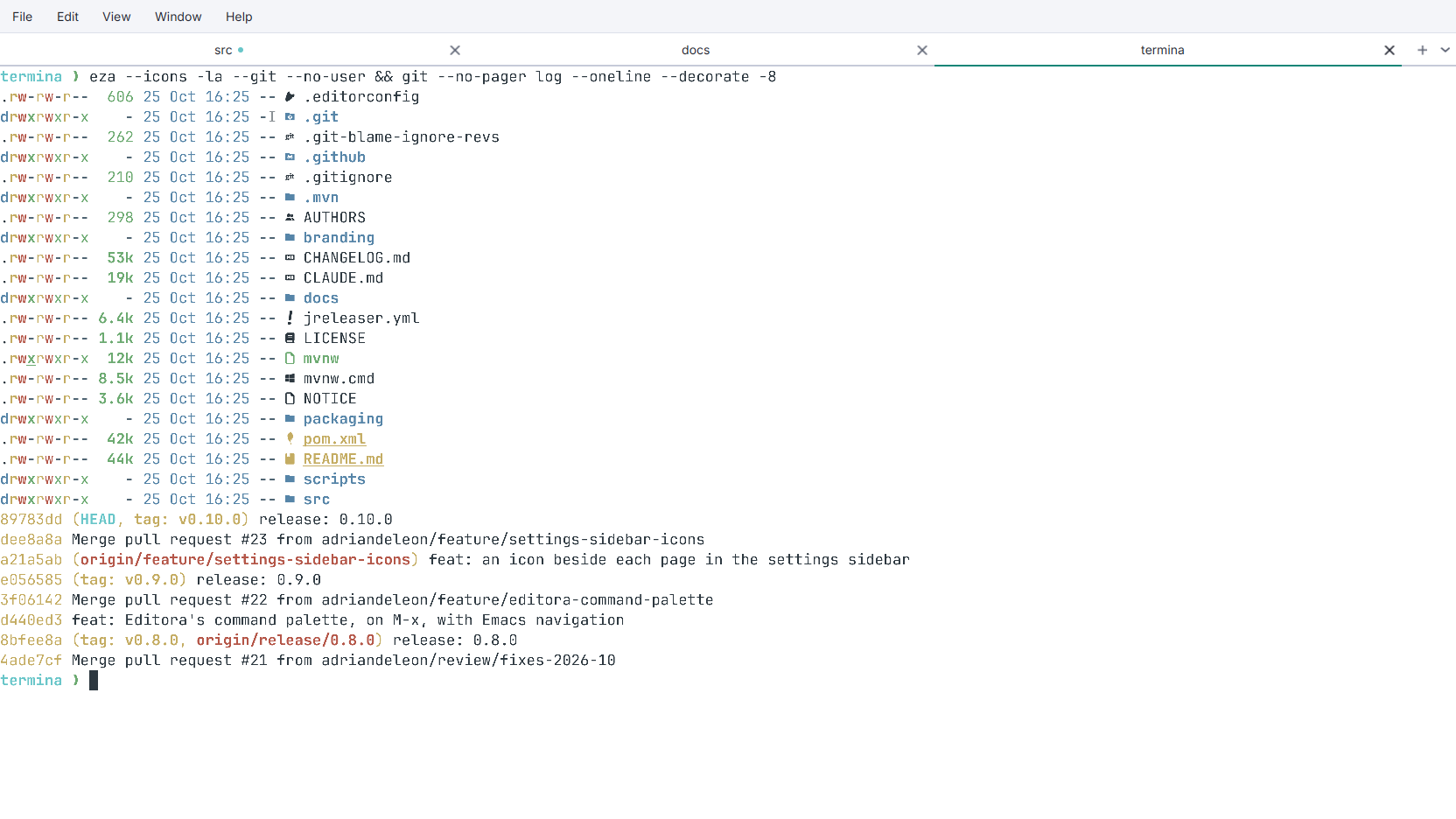1456x819 pixels.
Task: Click the .editorconfig file icon
Action: pos(290,97)
